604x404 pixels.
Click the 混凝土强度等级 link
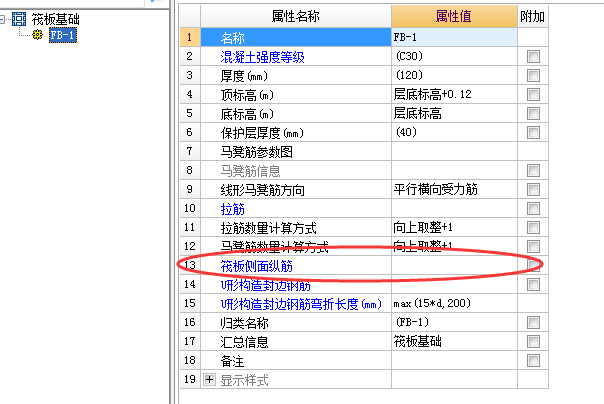(x=262, y=57)
